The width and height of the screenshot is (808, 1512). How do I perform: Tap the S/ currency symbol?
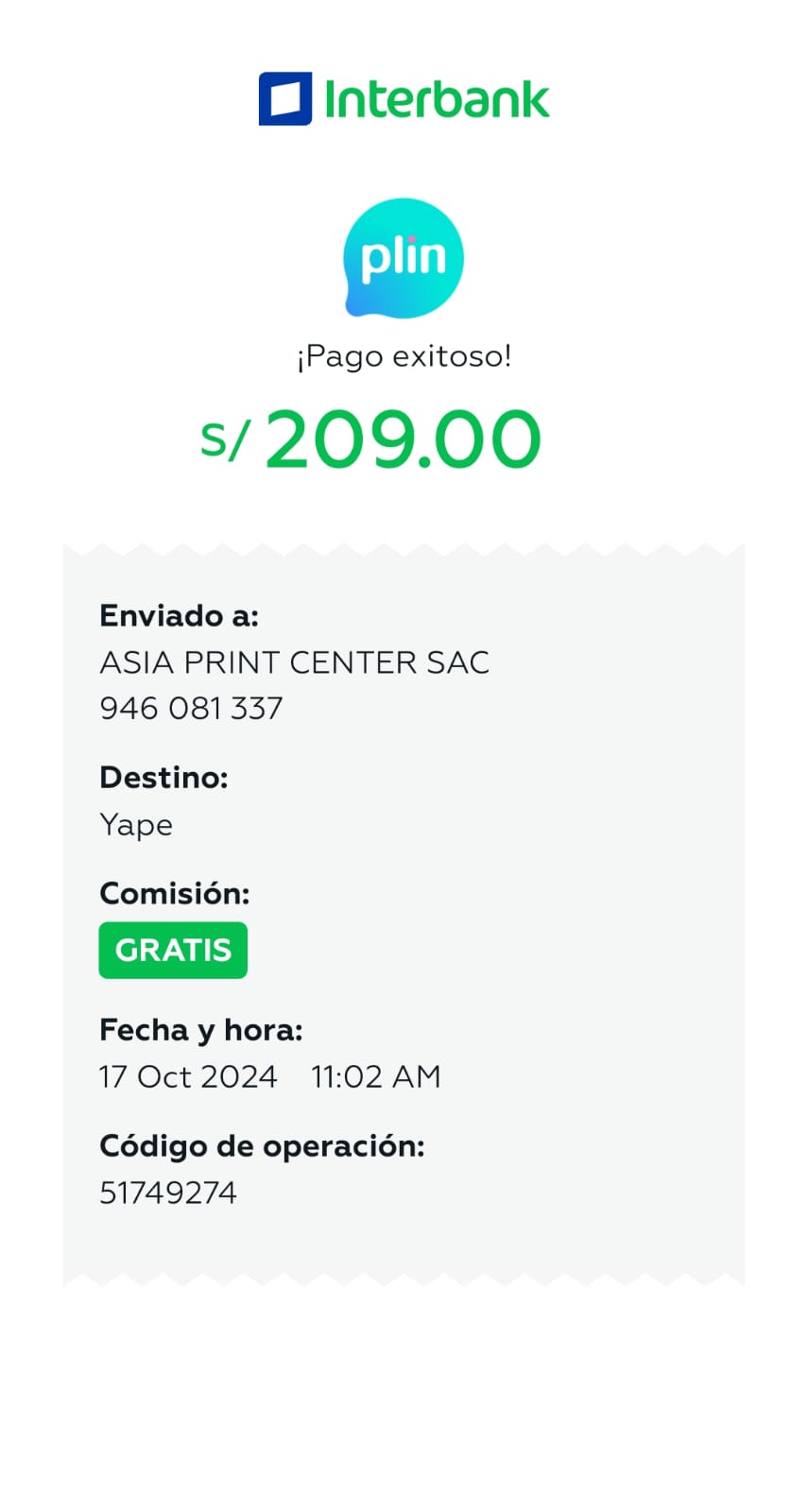point(225,439)
